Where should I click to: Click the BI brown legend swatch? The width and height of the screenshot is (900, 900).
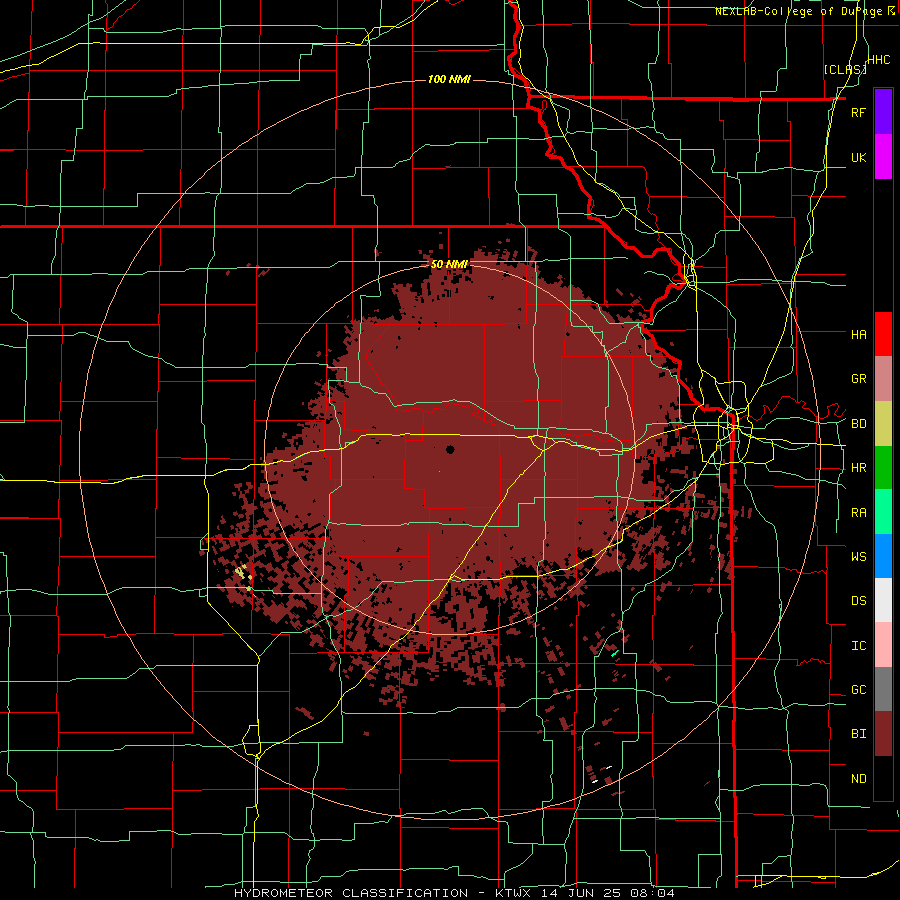tap(883, 734)
